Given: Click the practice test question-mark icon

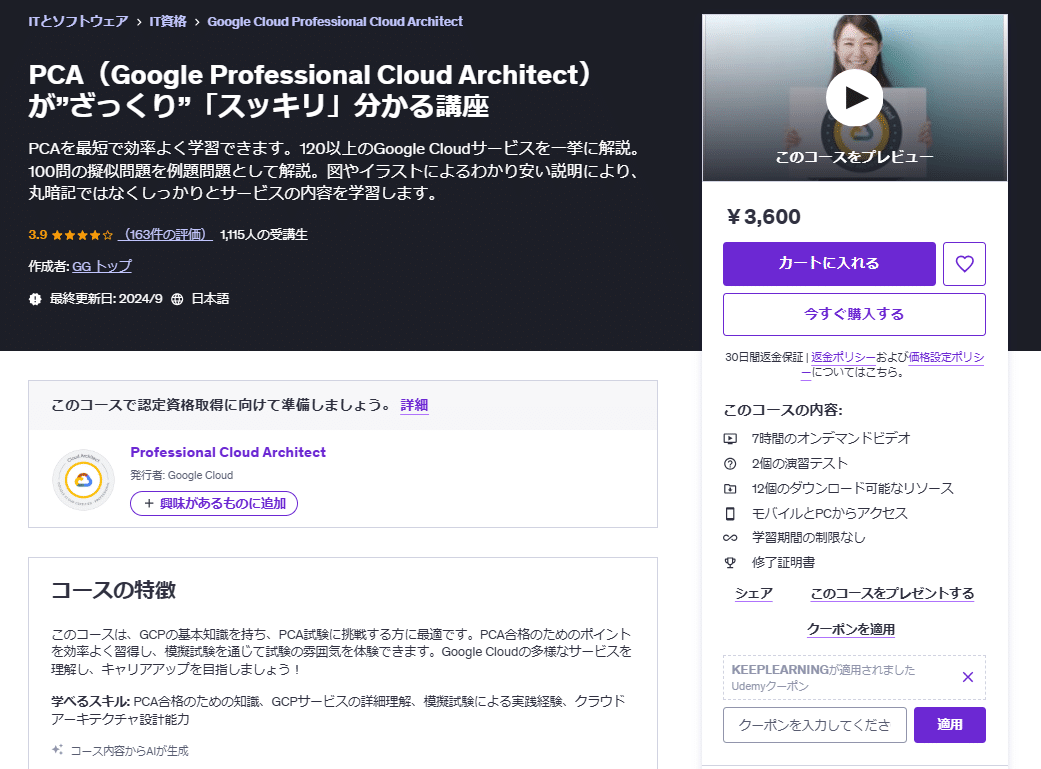Looking at the screenshot, I should coord(730,464).
